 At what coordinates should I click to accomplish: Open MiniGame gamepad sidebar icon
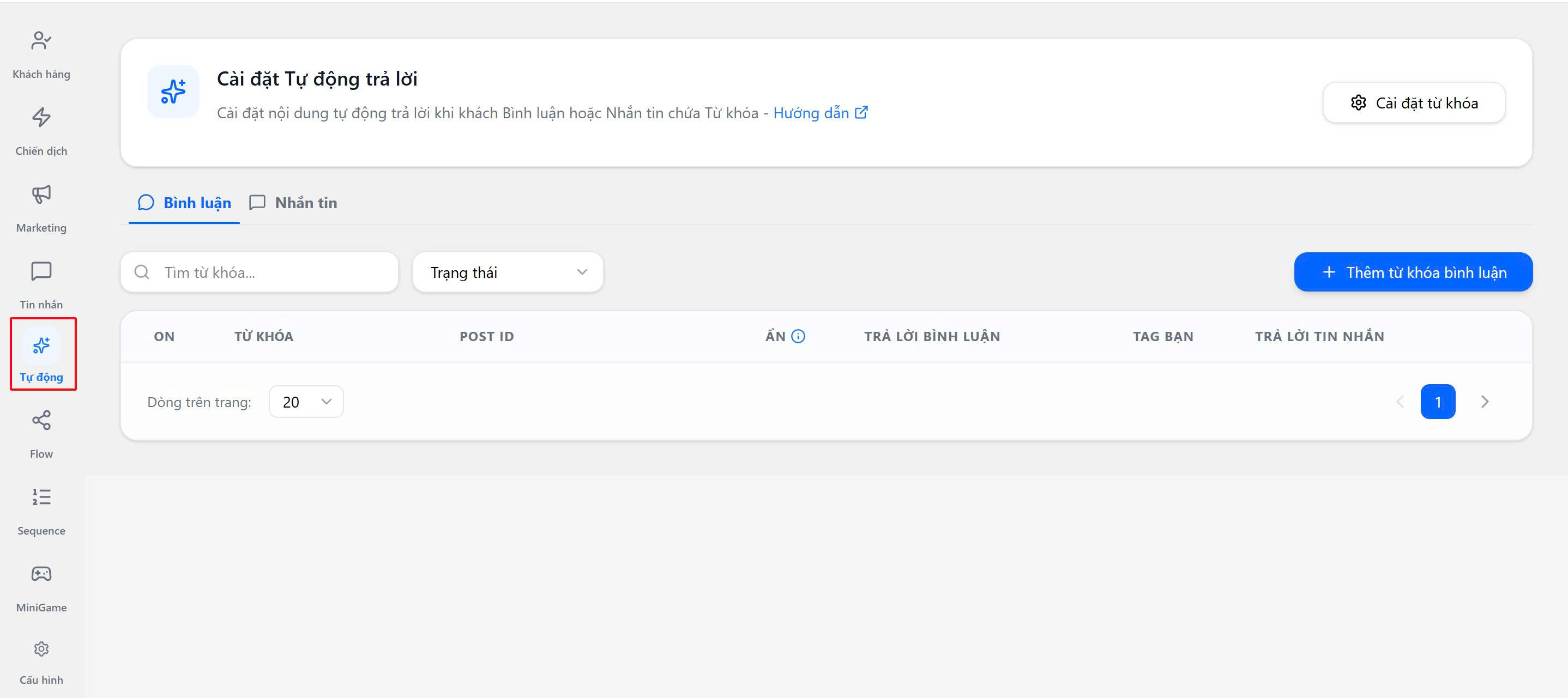pos(41,574)
